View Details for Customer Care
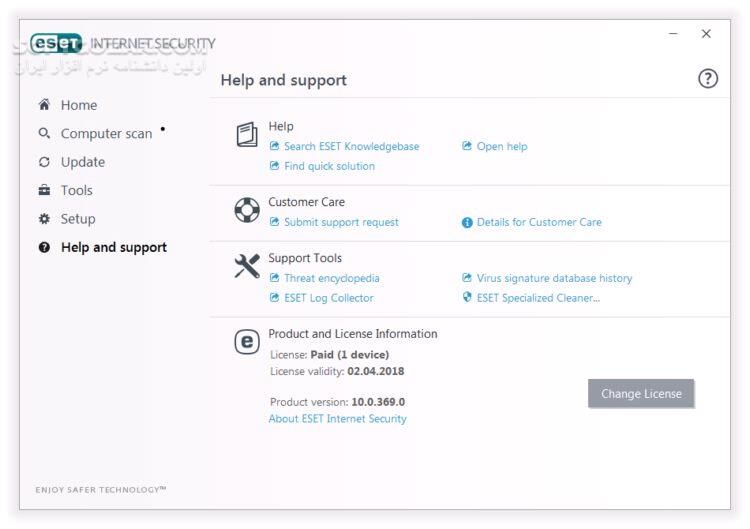The height and width of the screenshot is (529, 750). pyautogui.click(x=539, y=222)
